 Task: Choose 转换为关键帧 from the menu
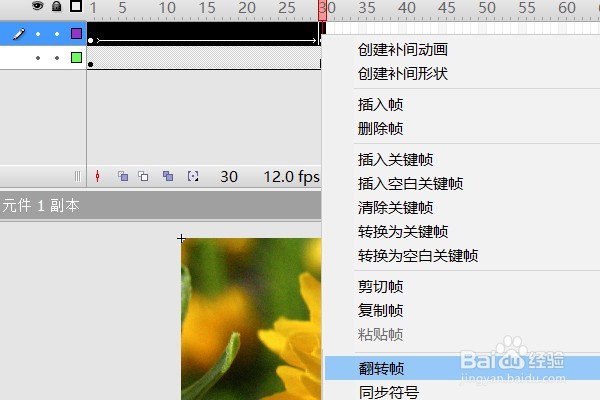403,232
